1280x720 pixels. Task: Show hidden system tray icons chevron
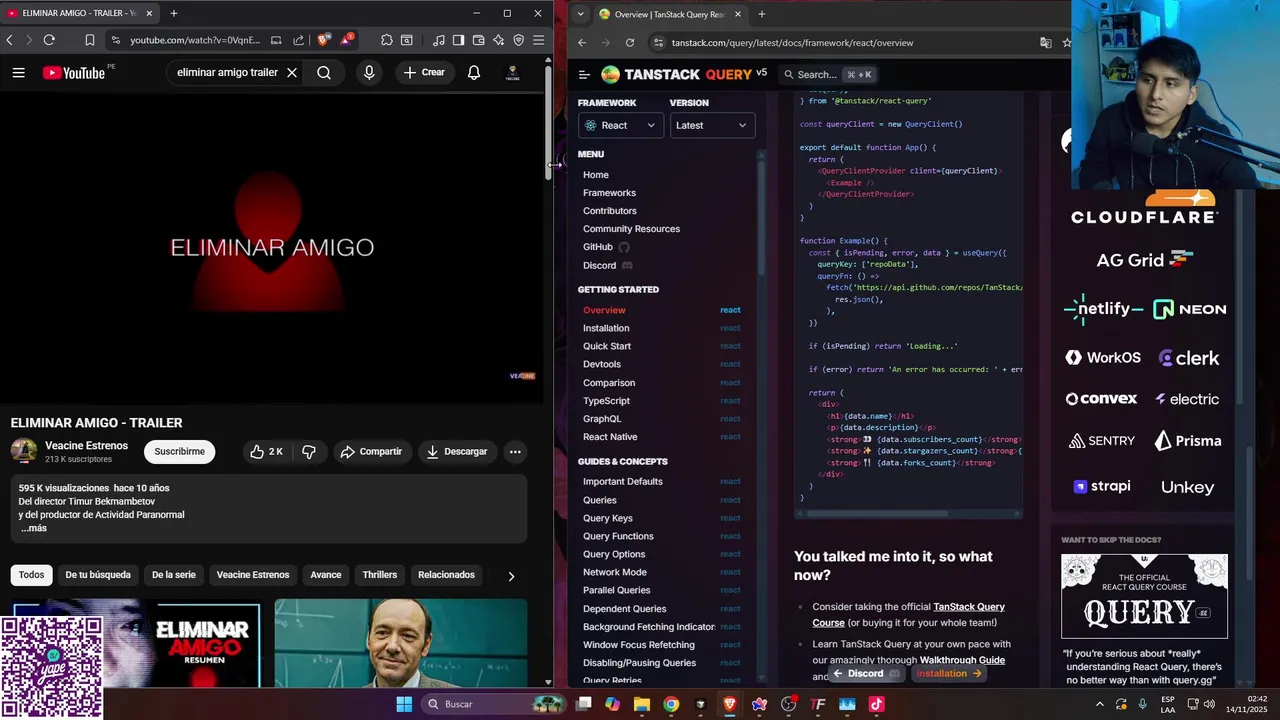1100,704
